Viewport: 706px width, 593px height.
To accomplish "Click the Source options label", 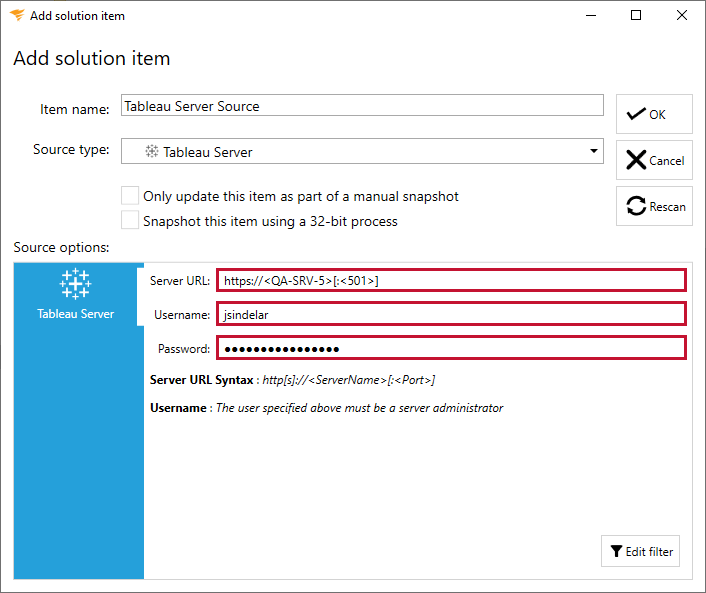I will [61, 247].
